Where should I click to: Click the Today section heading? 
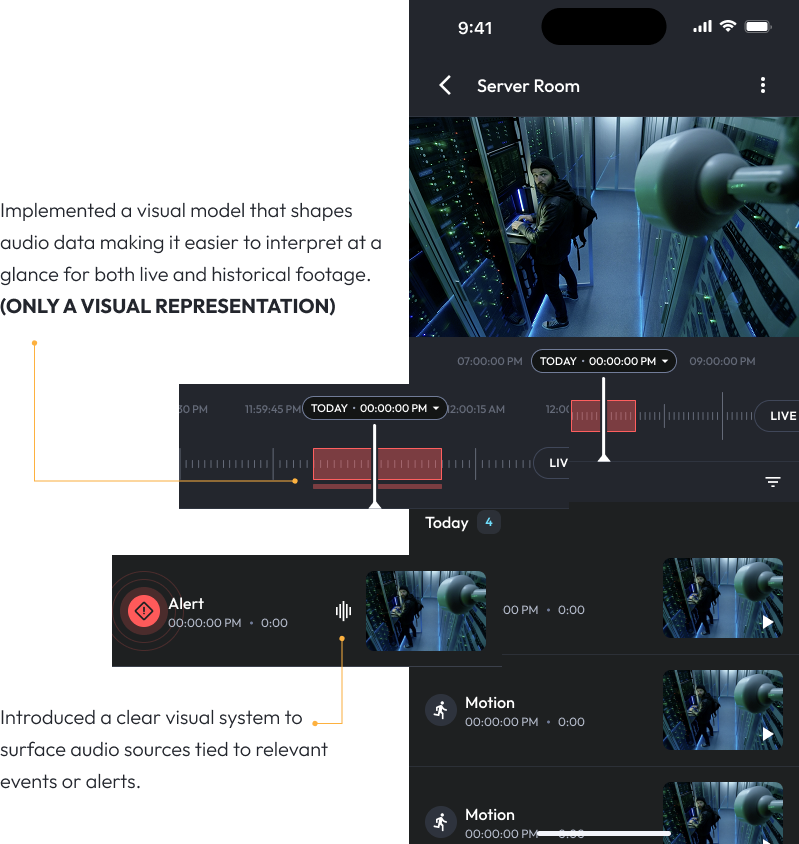click(446, 523)
